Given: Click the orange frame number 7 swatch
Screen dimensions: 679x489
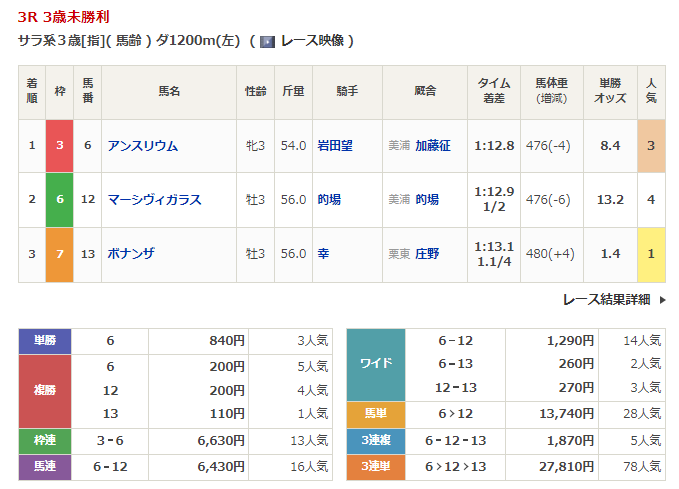Looking at the screenshot, I should pos(60,254).
